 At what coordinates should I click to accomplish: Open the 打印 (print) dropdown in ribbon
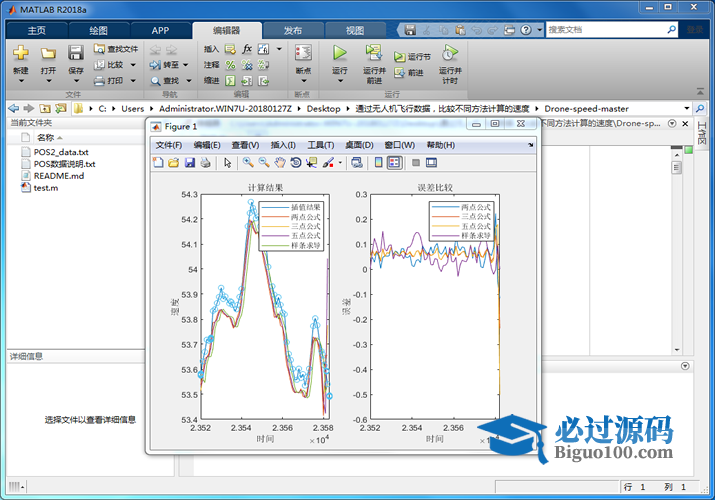tap(134, 81)
